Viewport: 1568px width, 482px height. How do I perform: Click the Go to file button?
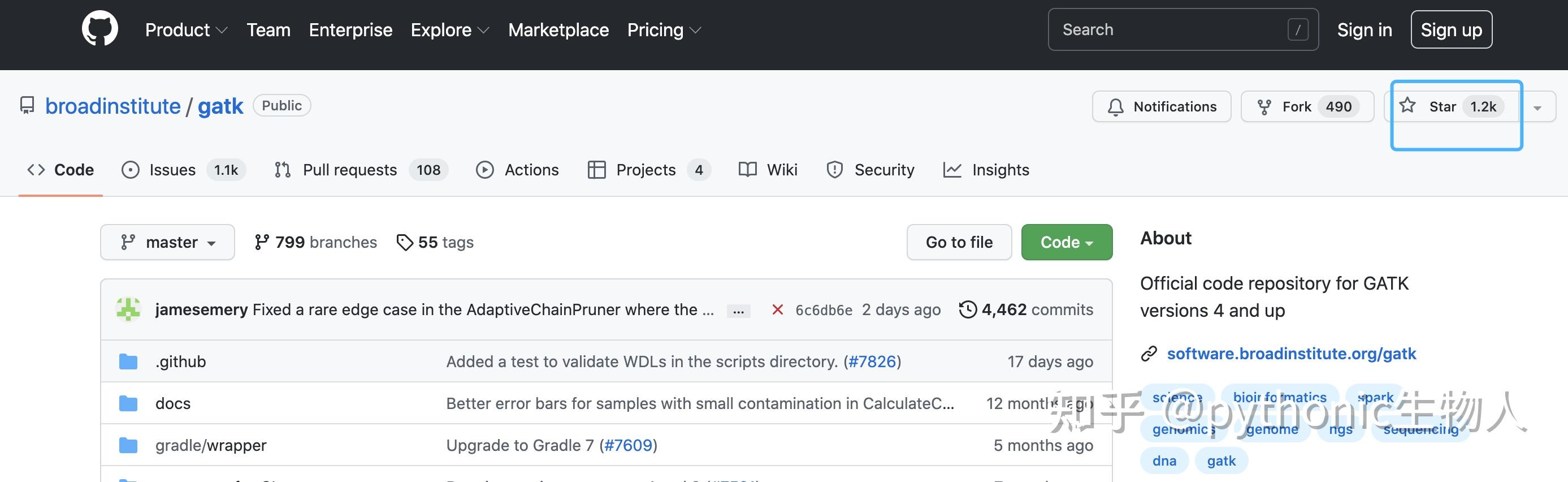pyautogui.click(x=959, y=242)
